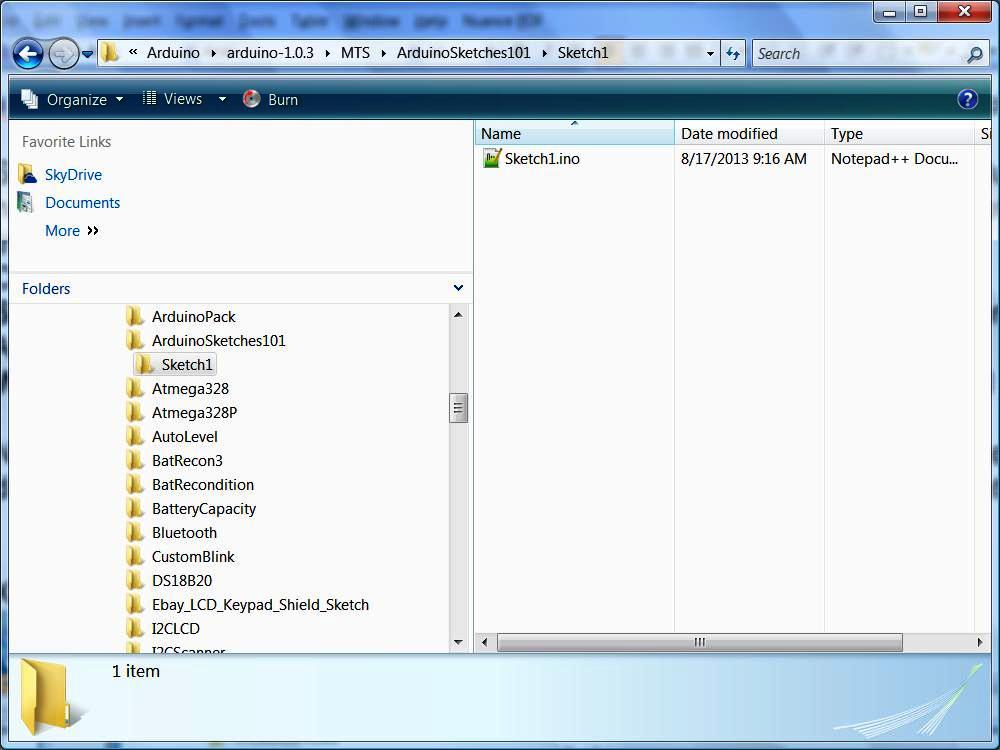Sort by the Name column header
Image resolution: width=1000 pixels, height=750 pixels.
pyautogui.click(x=574, y=133)
